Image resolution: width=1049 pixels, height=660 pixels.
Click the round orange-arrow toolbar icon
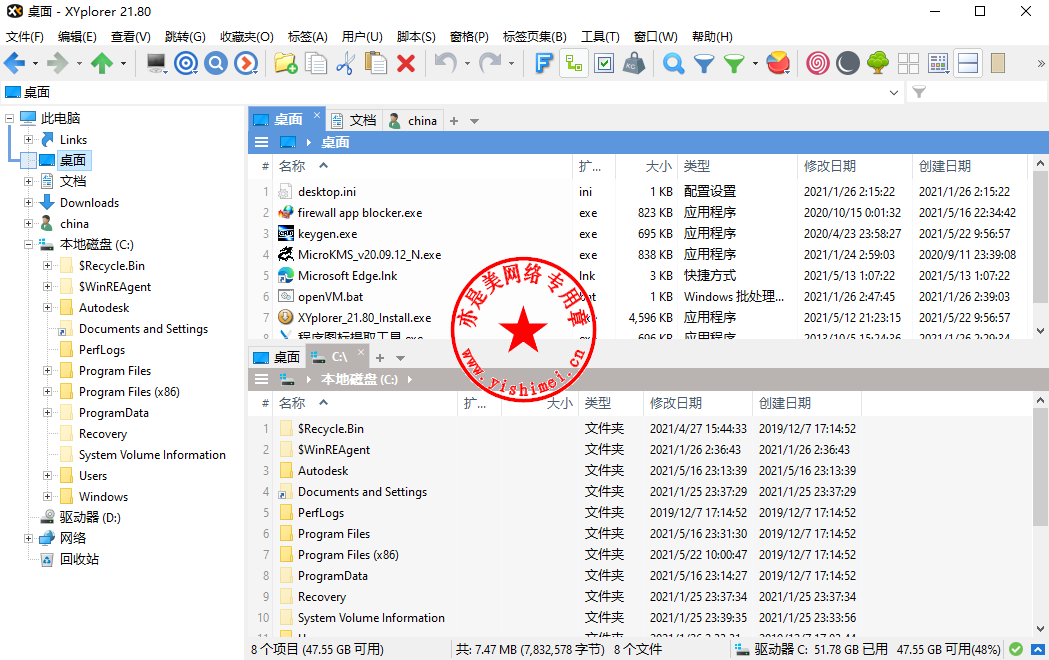point(246,64)
